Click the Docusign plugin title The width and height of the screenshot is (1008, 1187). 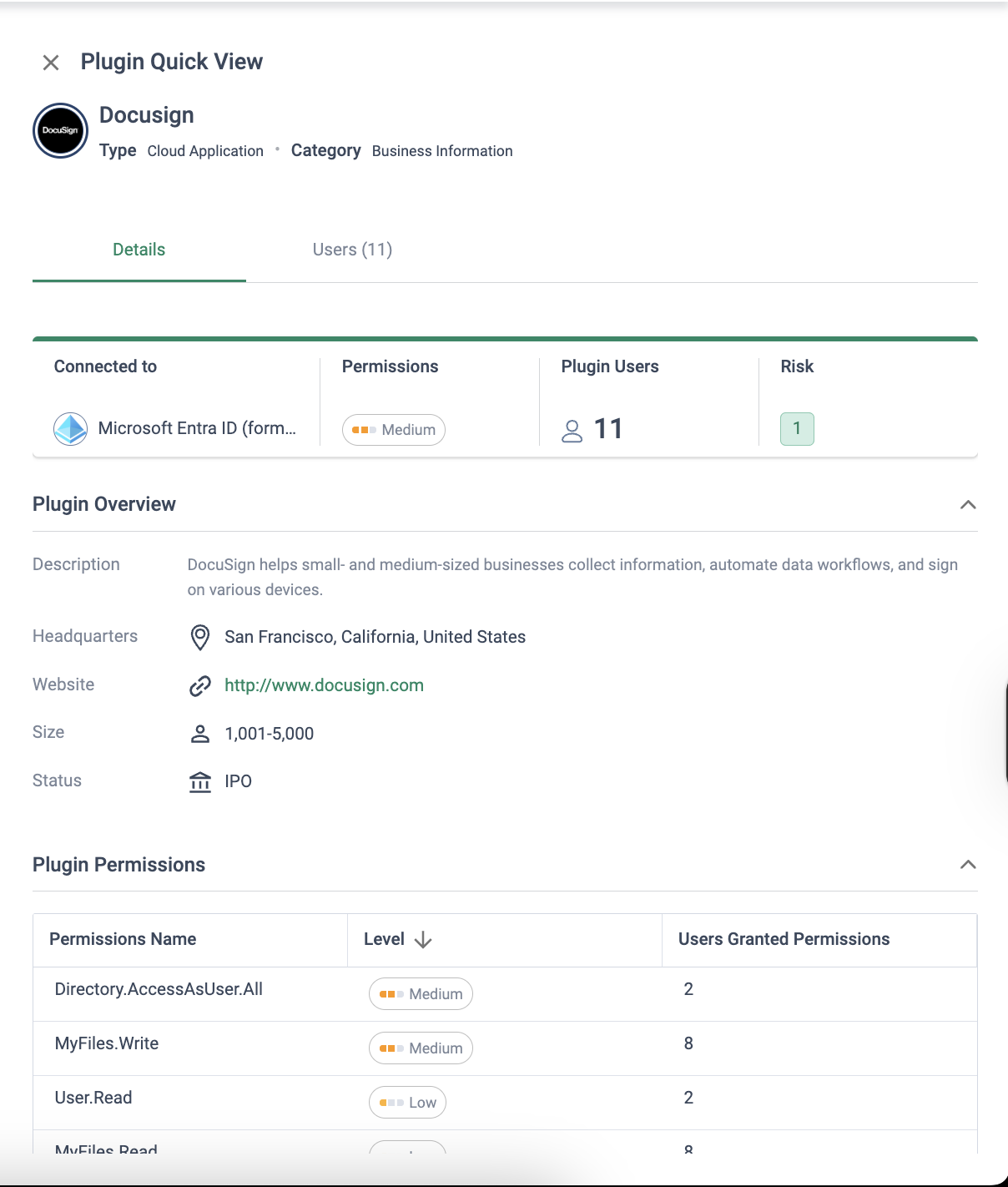pos(147,115)
